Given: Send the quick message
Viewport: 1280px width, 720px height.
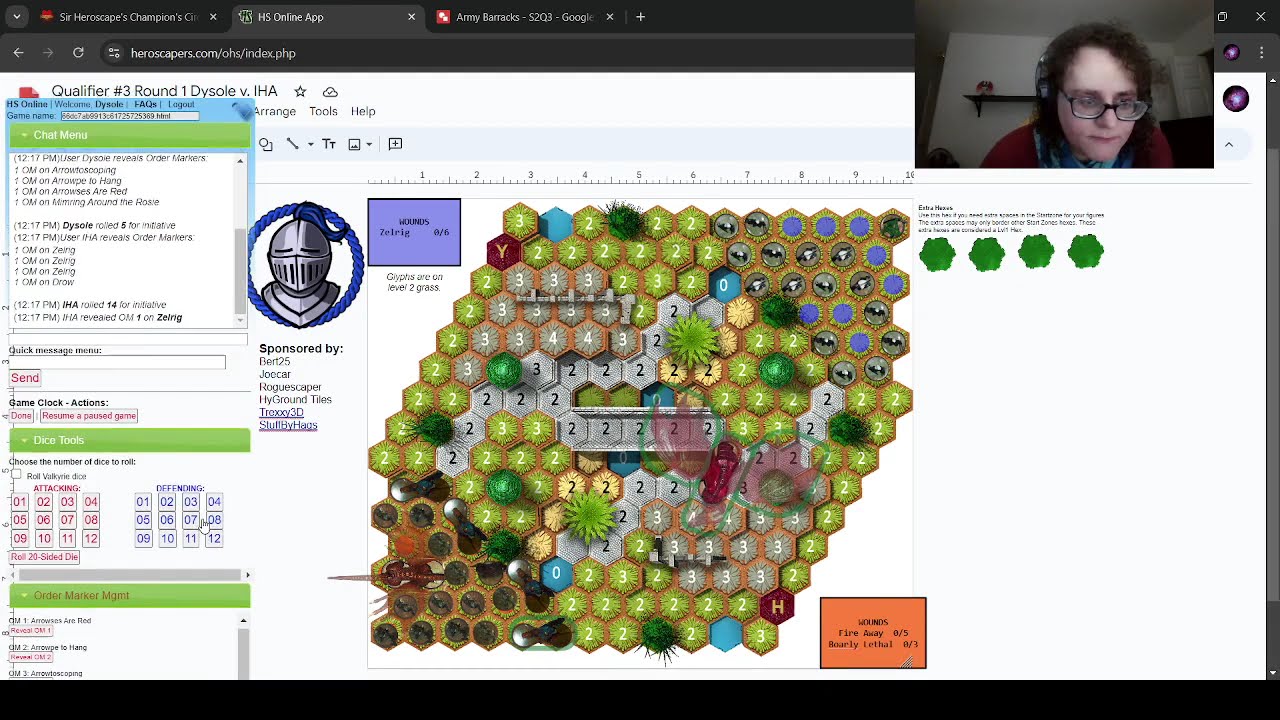Looking at the screenshot, I should click(x=25, y=378).
